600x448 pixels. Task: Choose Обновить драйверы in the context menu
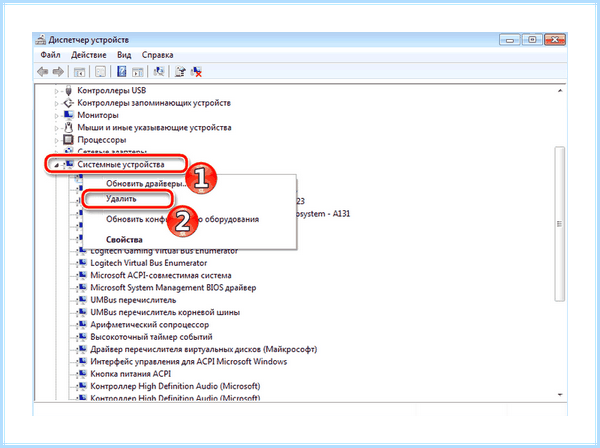[146, 184]
